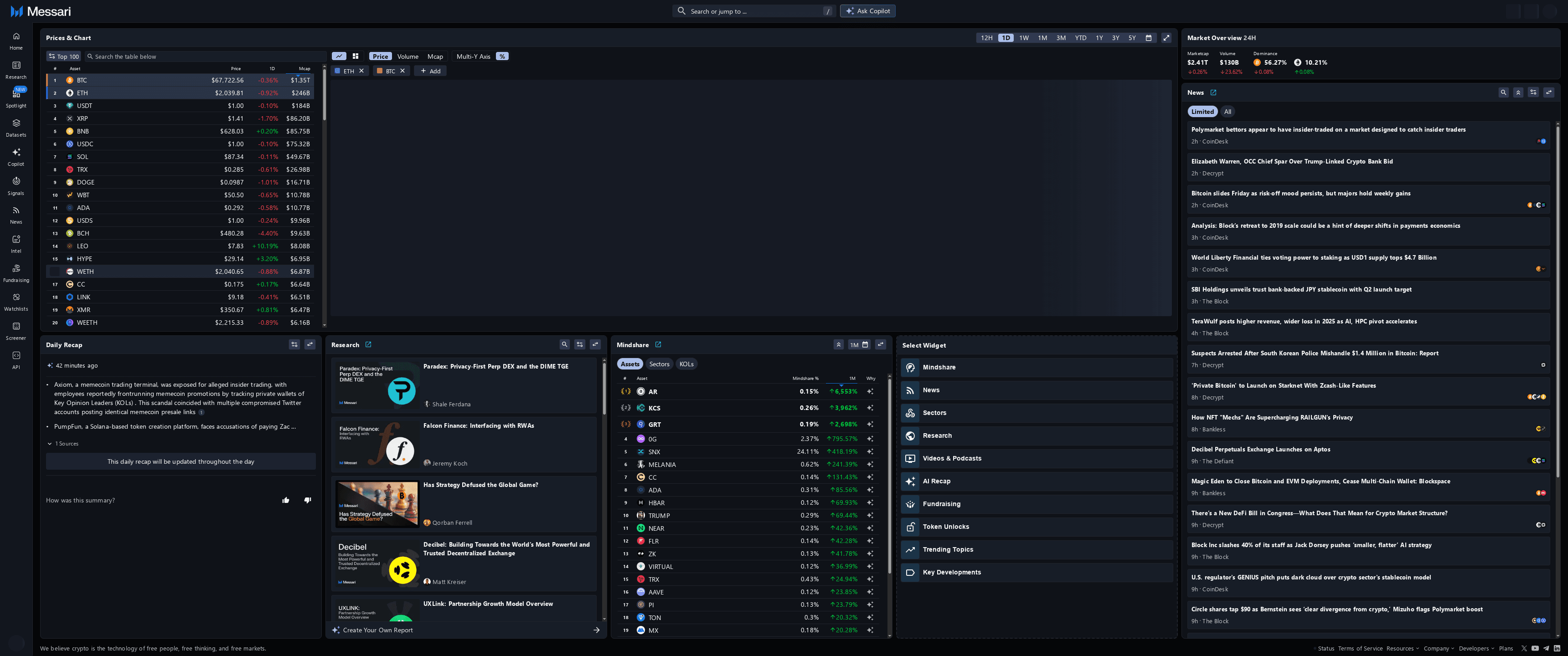Screen dimensions: 1568x656
Task: Toggle the % axis mode on the chart
Action: point(502,56)
